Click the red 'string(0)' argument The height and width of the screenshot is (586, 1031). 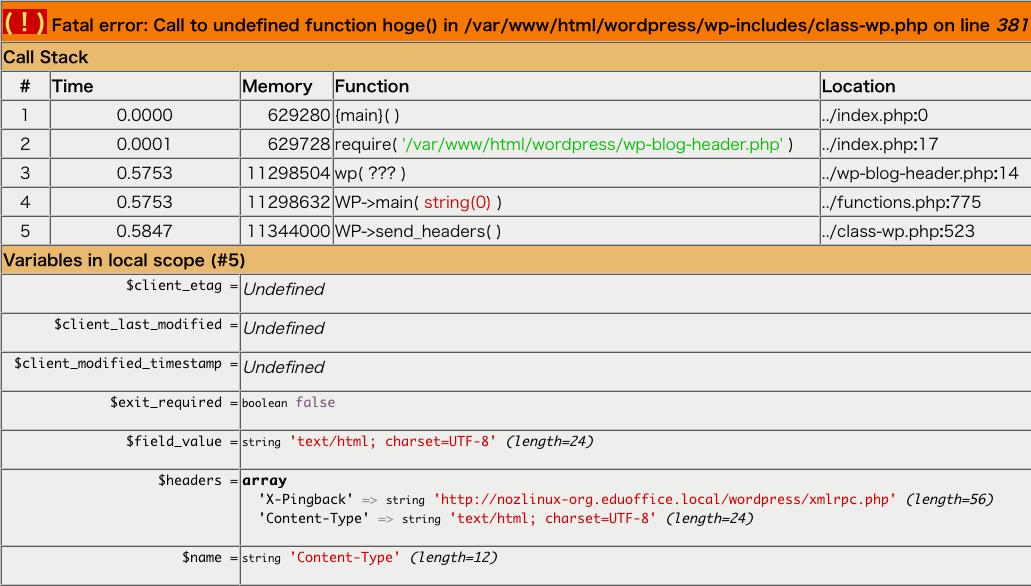click(x=457, y=202)
